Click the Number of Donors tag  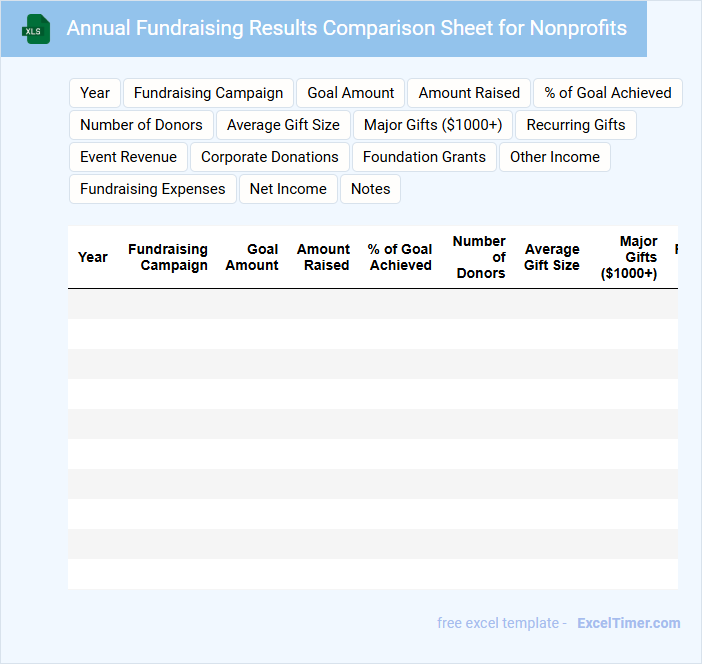click(x=141, y=125)
